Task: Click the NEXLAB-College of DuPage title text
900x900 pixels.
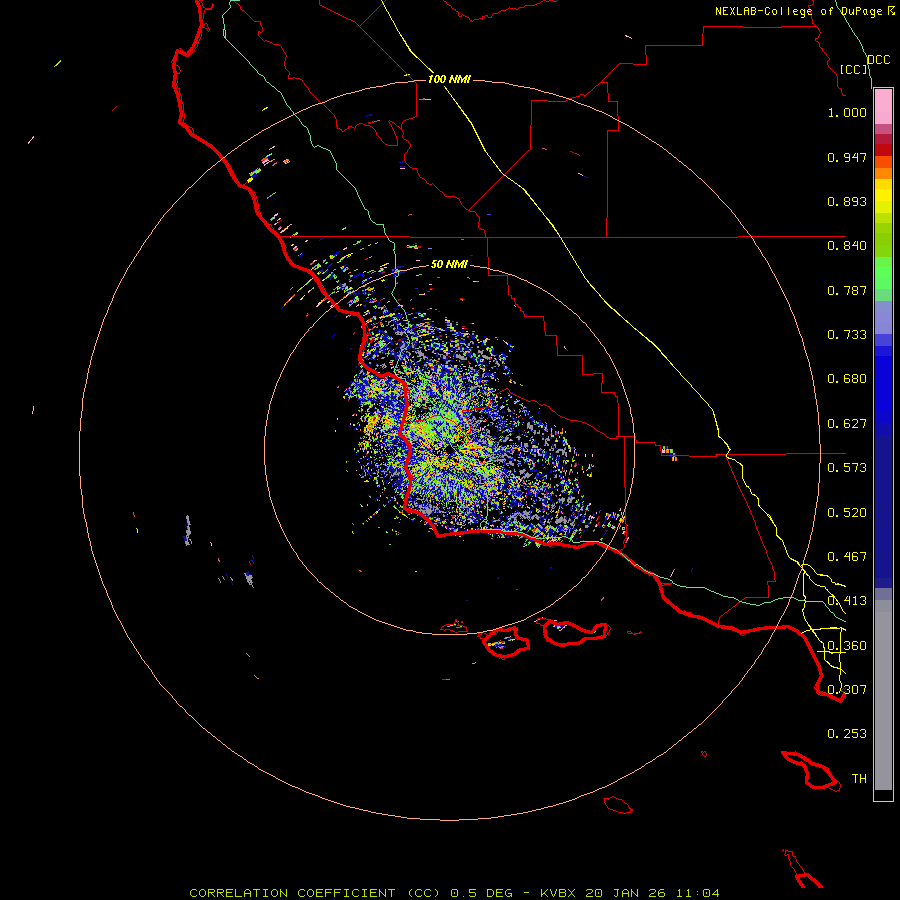Action: point(799,11)
